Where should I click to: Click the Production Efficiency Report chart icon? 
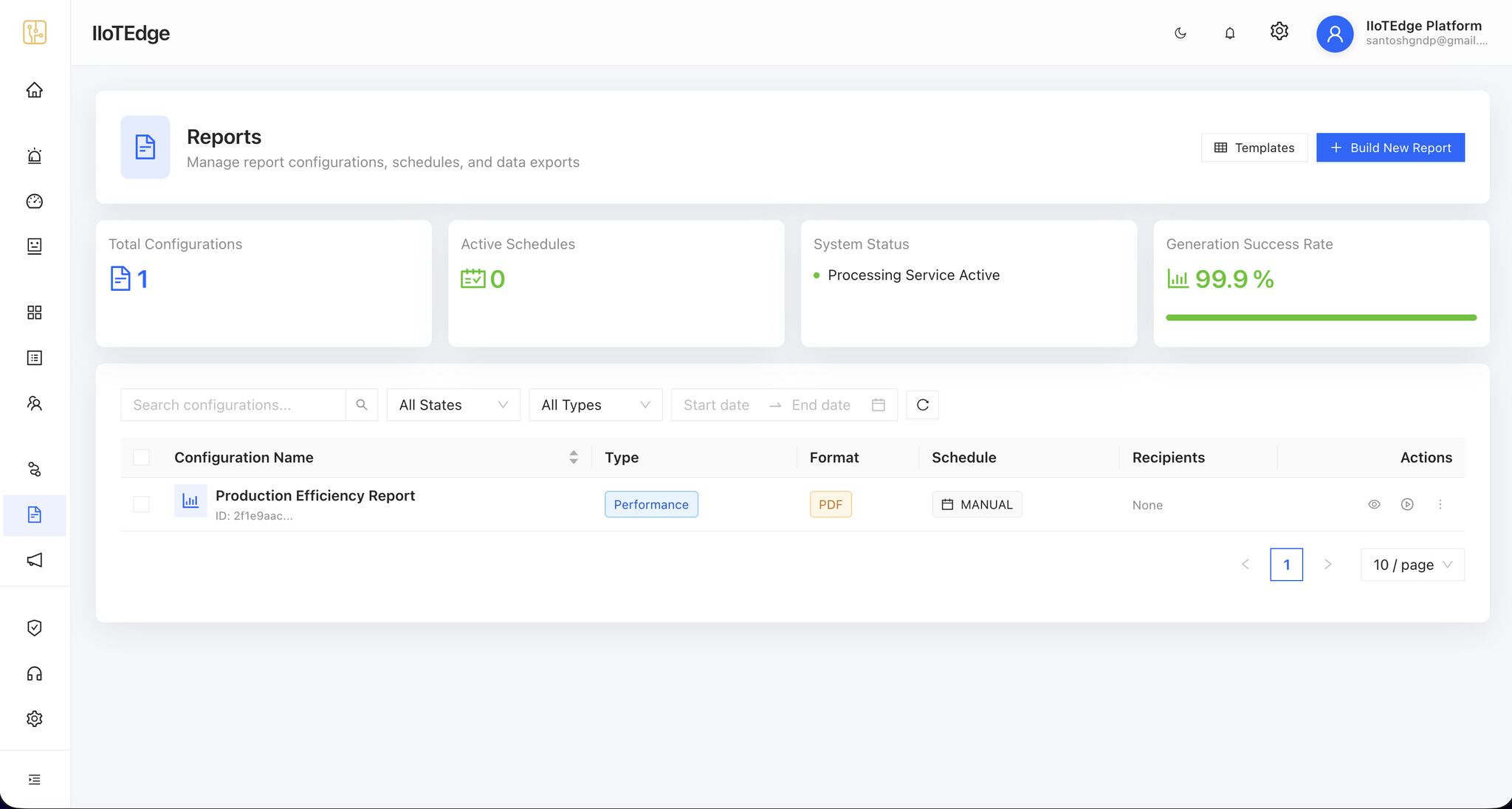tap(190, 500)
